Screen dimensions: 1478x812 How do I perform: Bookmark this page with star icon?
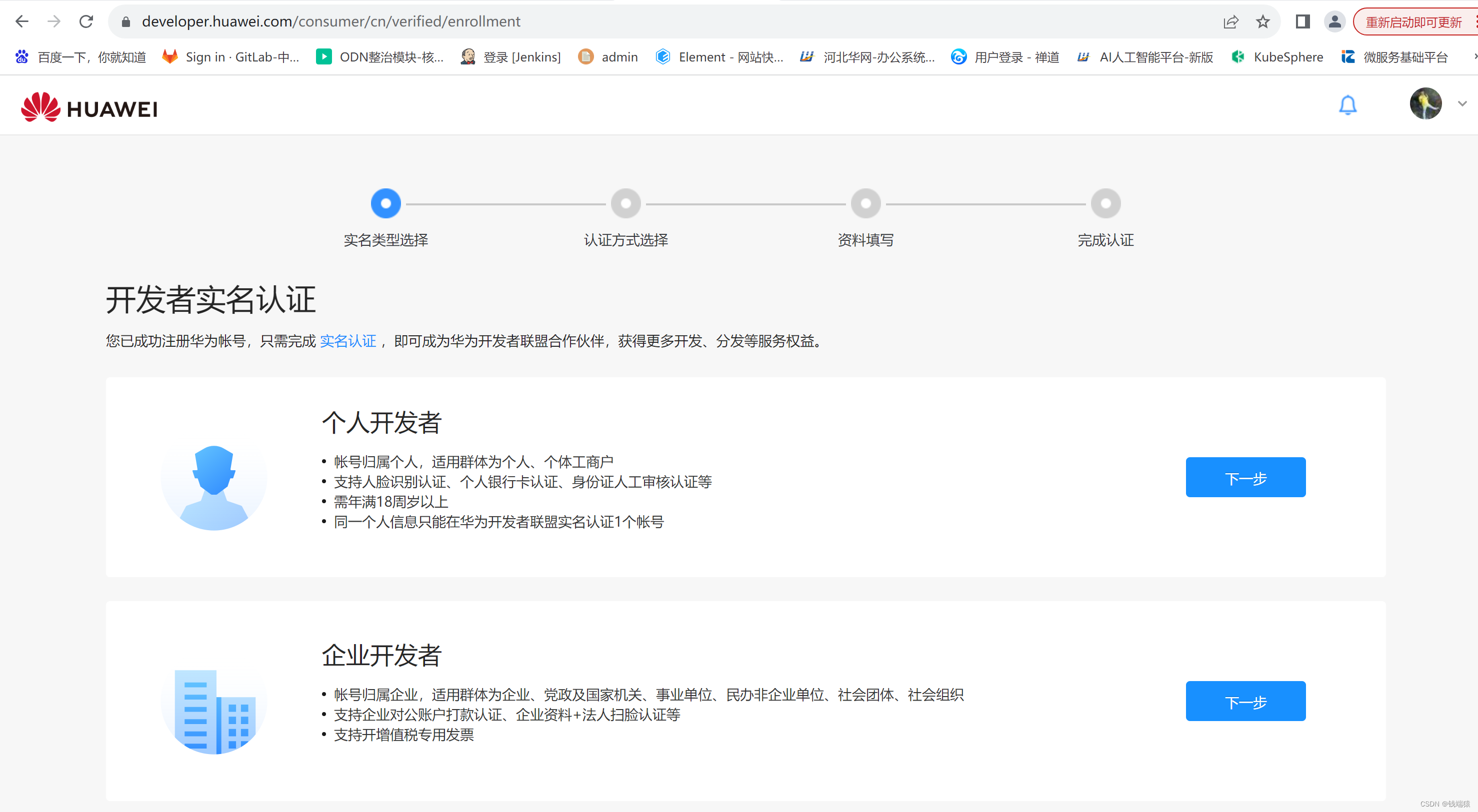(1263, 22)
